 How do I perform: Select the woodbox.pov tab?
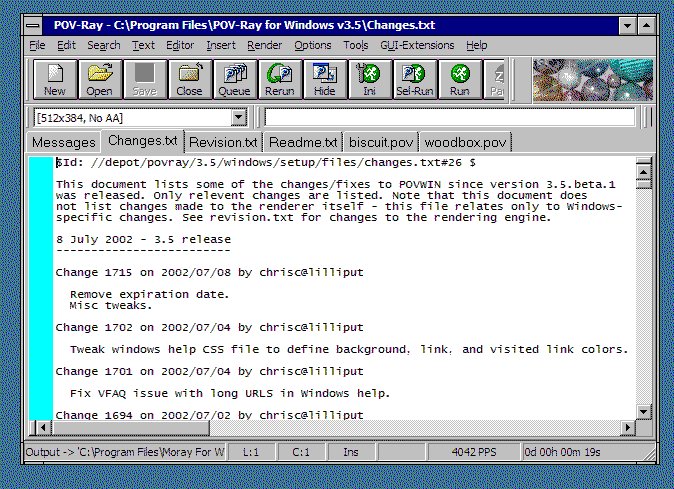click(465, 142)
